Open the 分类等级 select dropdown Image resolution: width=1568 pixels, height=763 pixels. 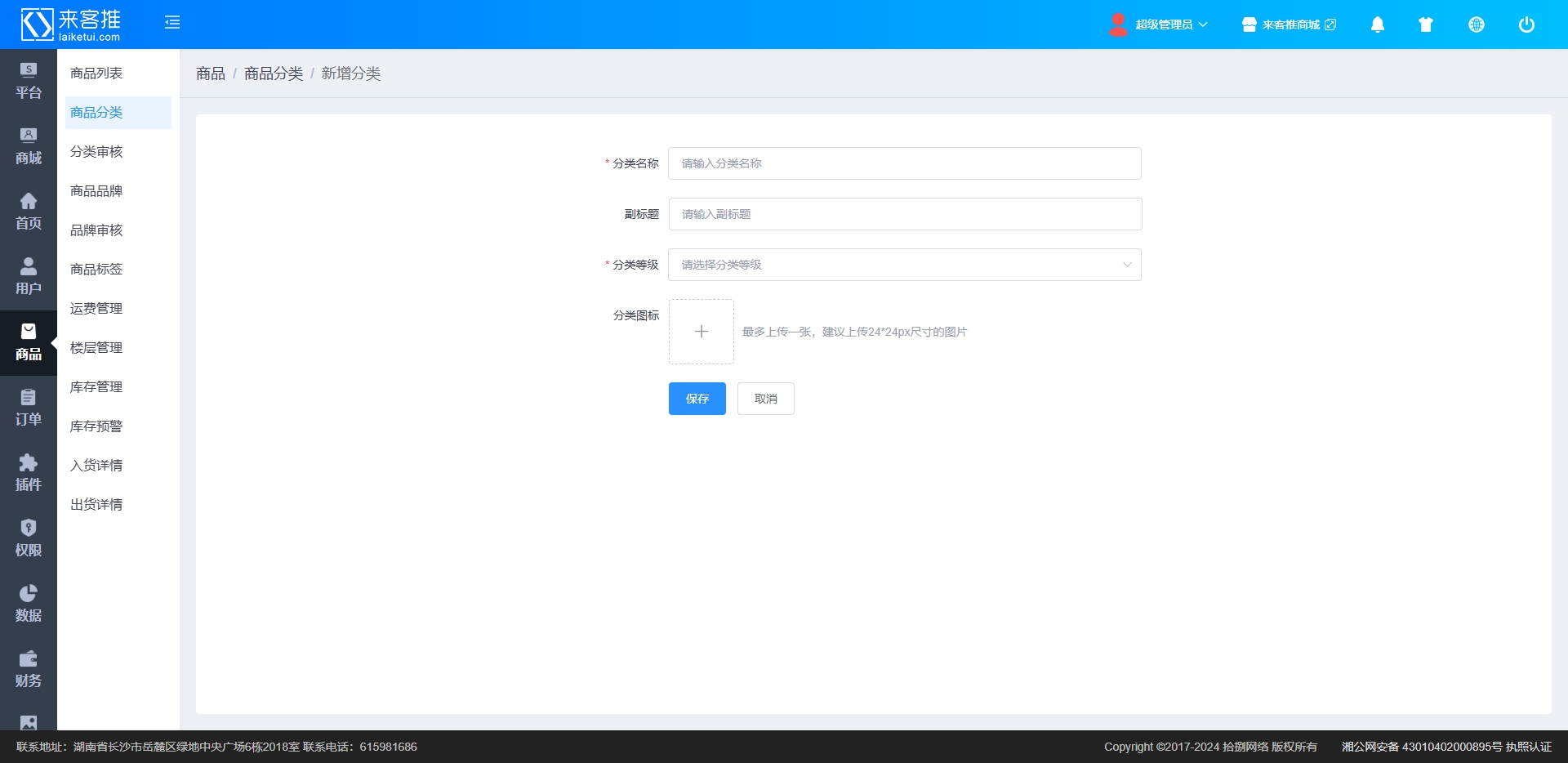coord(904,265)
